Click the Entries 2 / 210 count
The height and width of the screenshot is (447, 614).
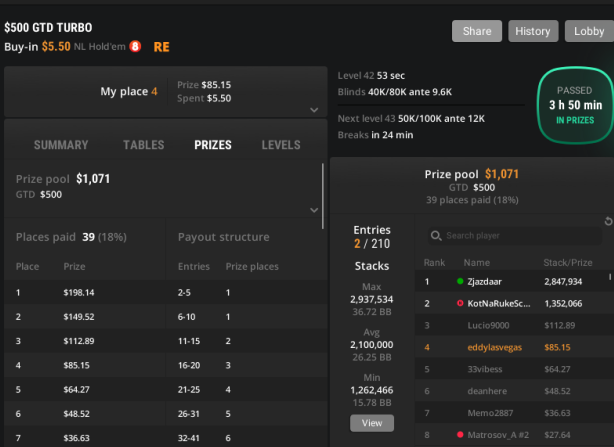coord(372,244)
